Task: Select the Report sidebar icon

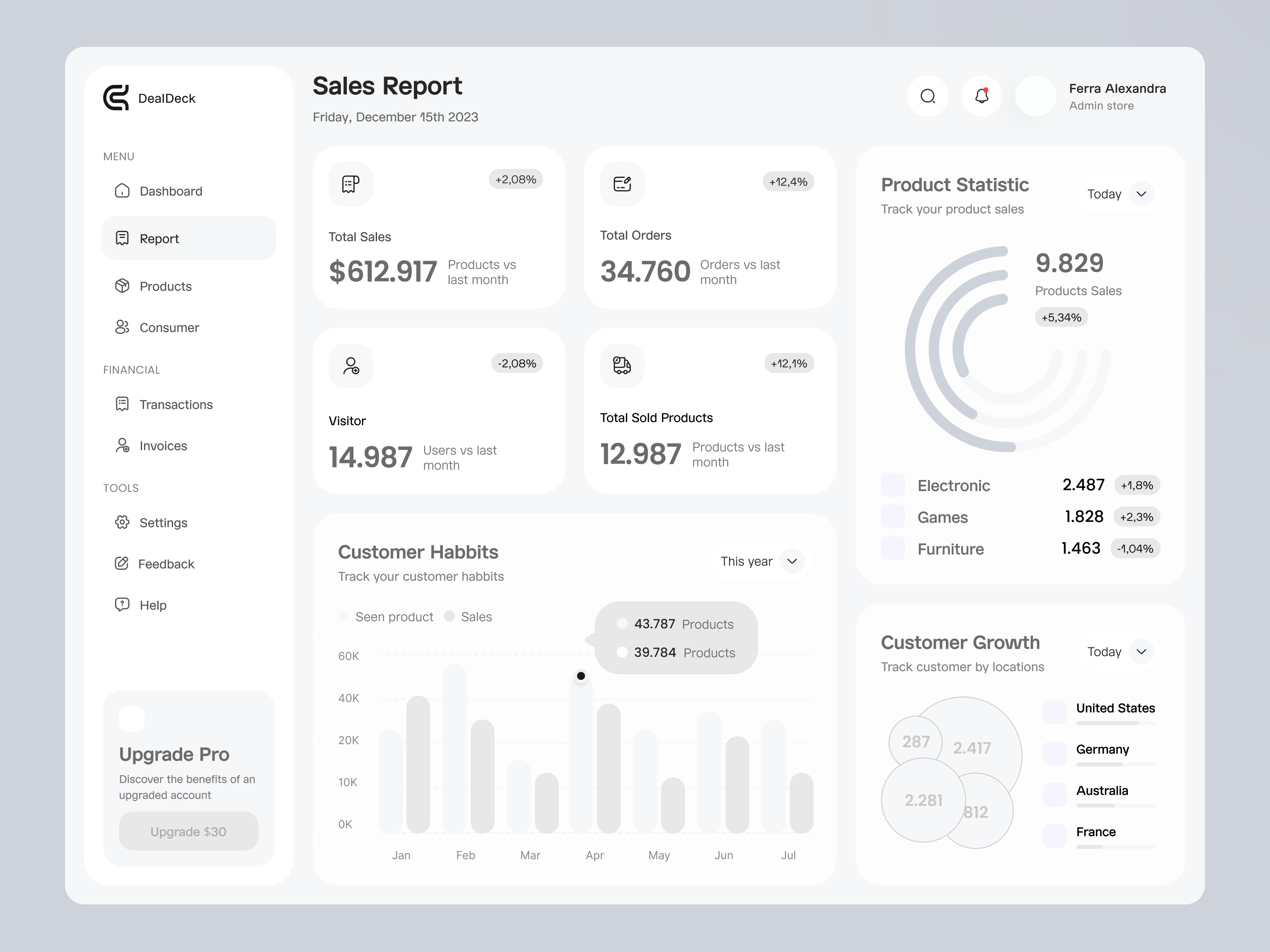Action: [122, 238]
